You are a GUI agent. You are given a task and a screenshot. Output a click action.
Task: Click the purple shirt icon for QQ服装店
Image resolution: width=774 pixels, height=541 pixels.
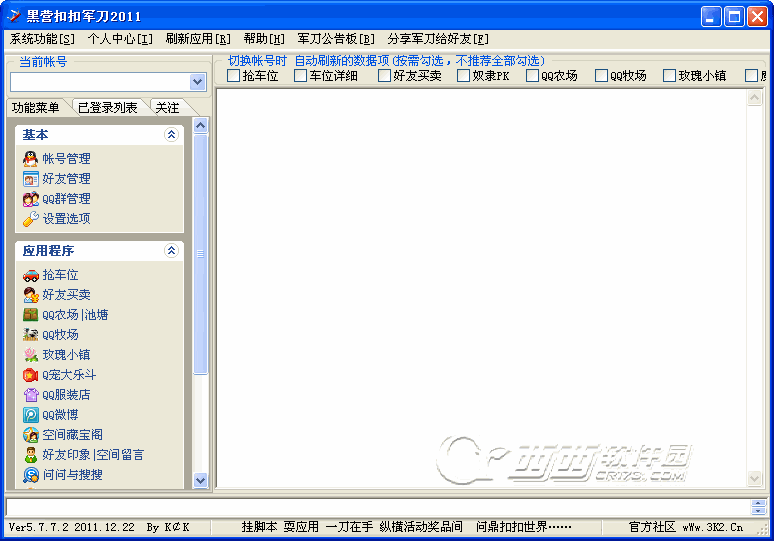(x=31, y=394)
